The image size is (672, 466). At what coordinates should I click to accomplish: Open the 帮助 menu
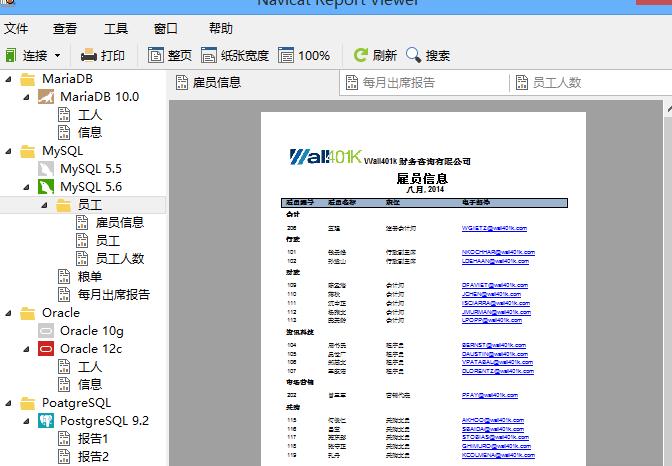pyautogui.click(x=221, y=29)
